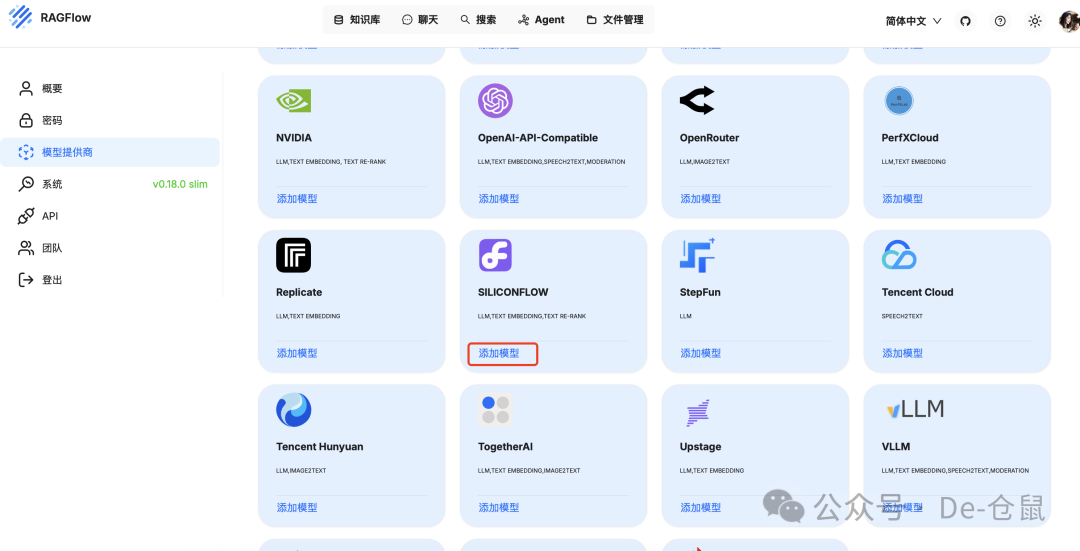
Task: Select 模型提供商 in the sidebar
Action: point(110,152)
